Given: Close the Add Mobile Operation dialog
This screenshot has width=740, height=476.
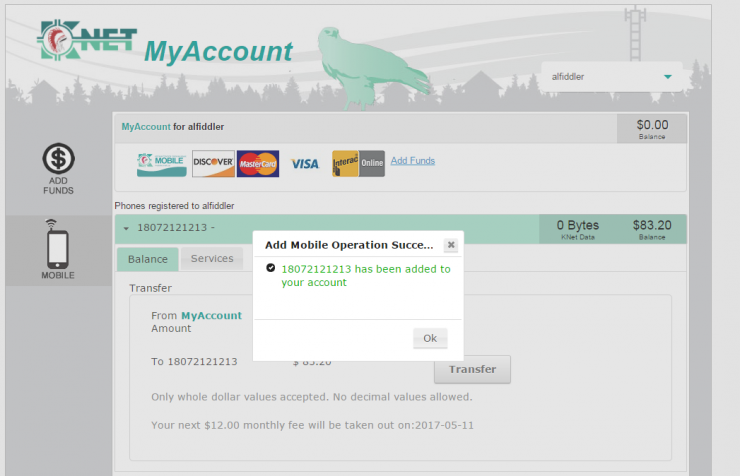Looking at the screenshot, I should 451,245.
